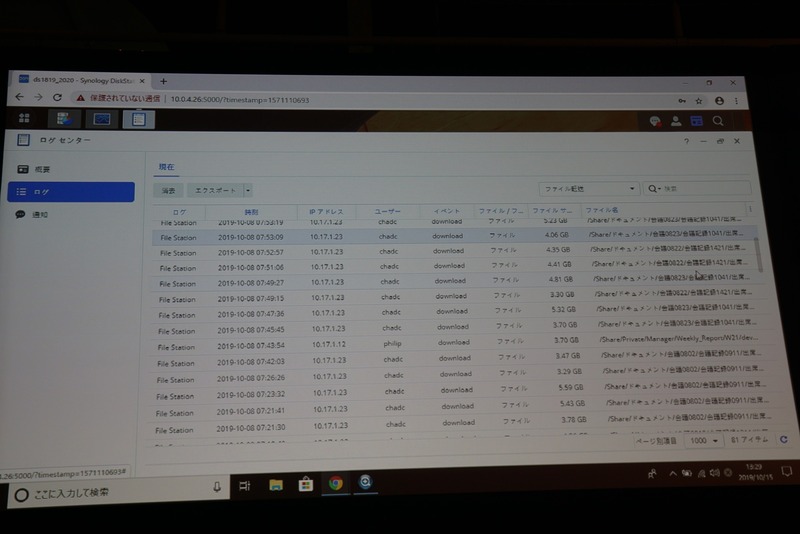Open the DSM widgets panel icon
Screen dimensions: 800x534
pos(696,121)
